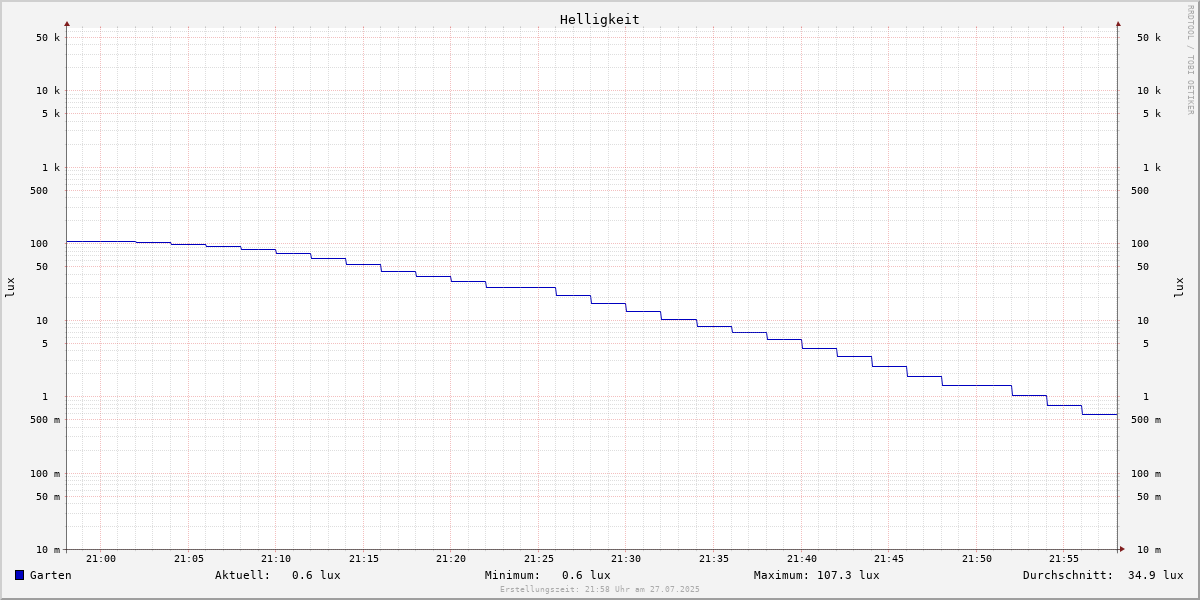This screenshot has width=1200, height=600.
Task: Select "500" on the left y-axis
Action: (39, 191)
